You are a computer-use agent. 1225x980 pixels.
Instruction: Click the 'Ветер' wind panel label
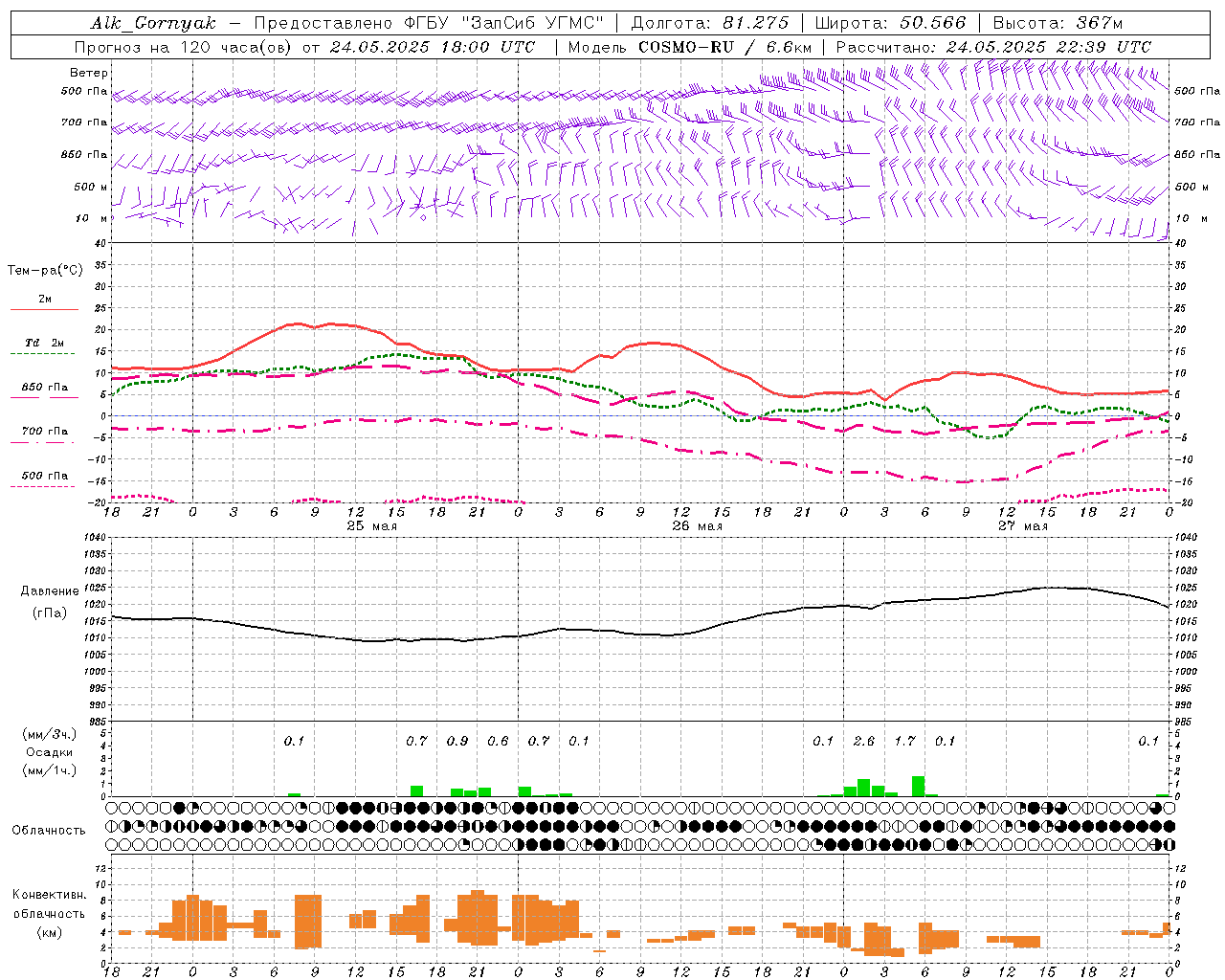tap(89, 73)
